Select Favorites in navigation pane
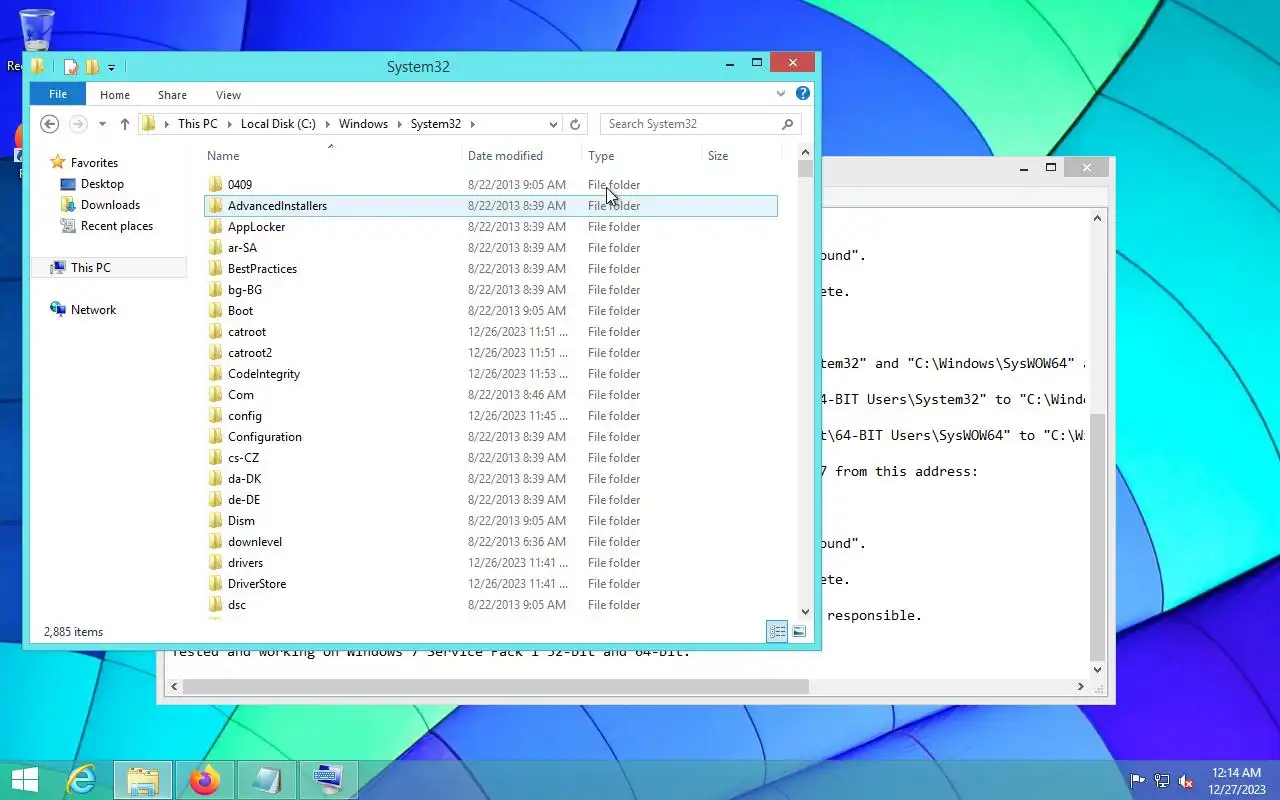 (94, 163)
